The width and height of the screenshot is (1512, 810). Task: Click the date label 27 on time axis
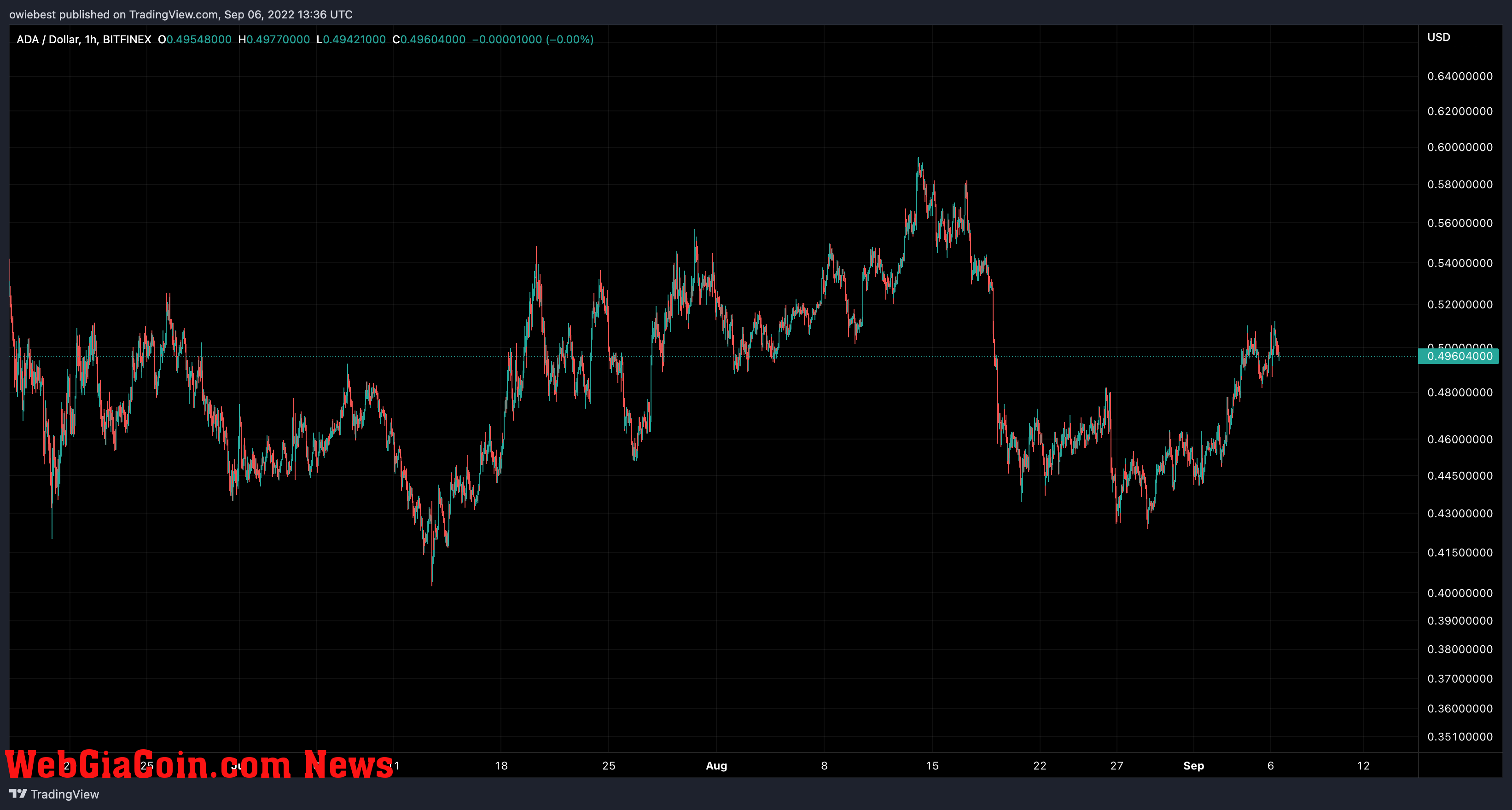point(1117,765)
